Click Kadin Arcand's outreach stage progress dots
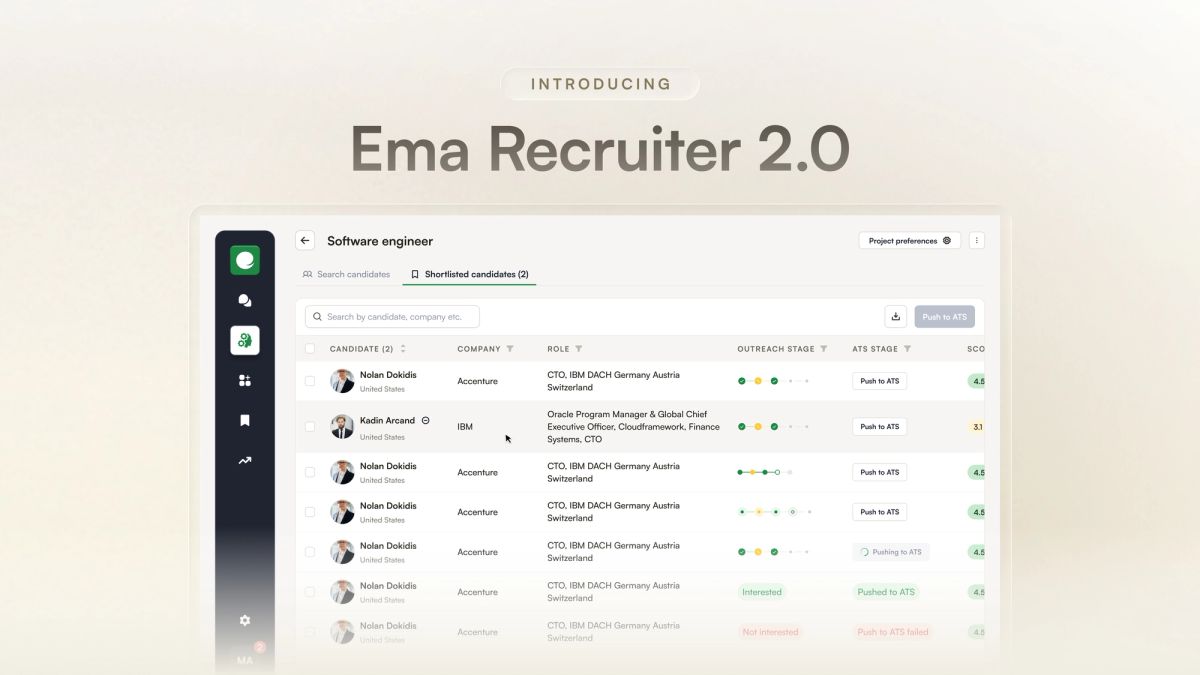Image resolution: width=1200 pixels, height=675 pixels. click(773, 427)
